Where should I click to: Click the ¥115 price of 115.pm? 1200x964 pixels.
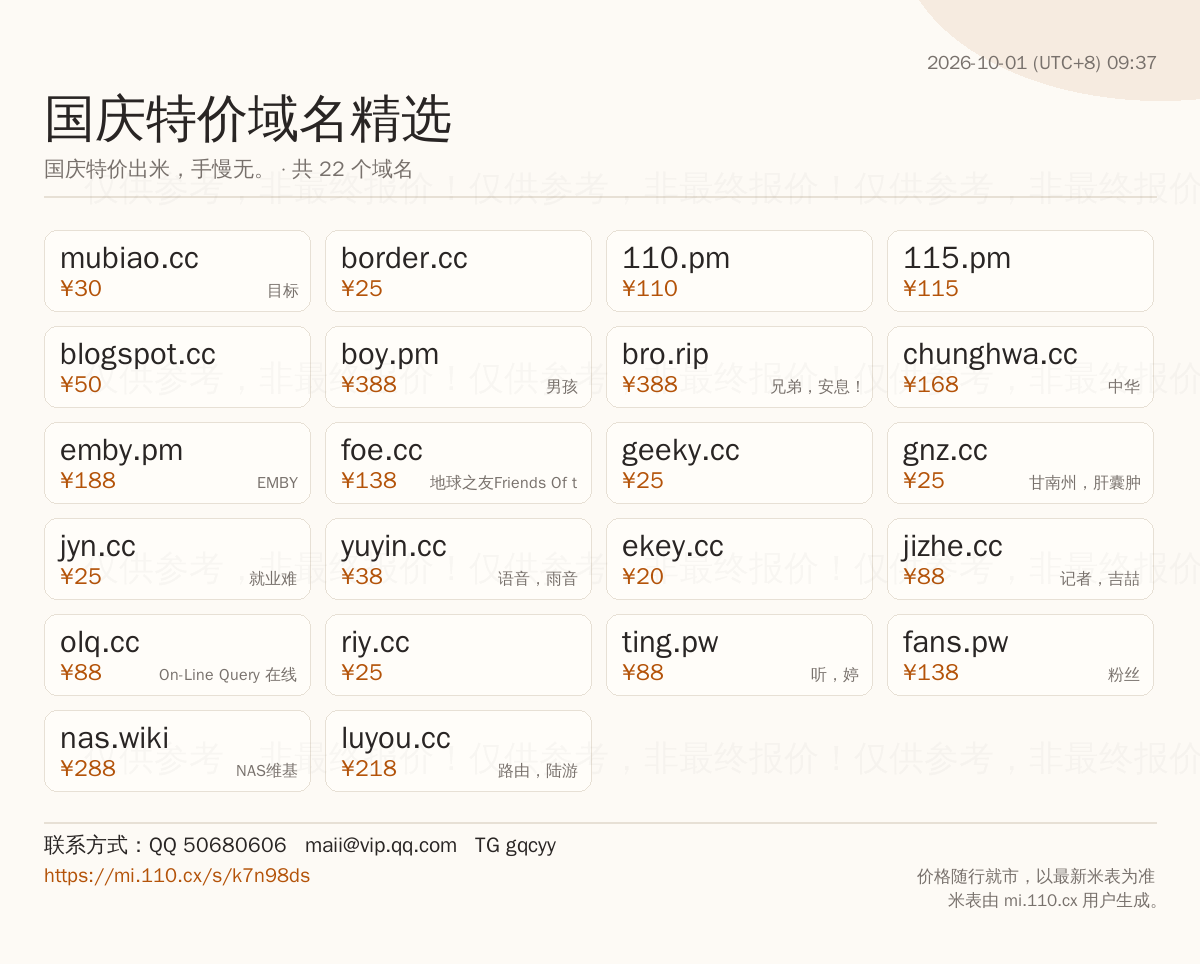[x=931, y=288]
